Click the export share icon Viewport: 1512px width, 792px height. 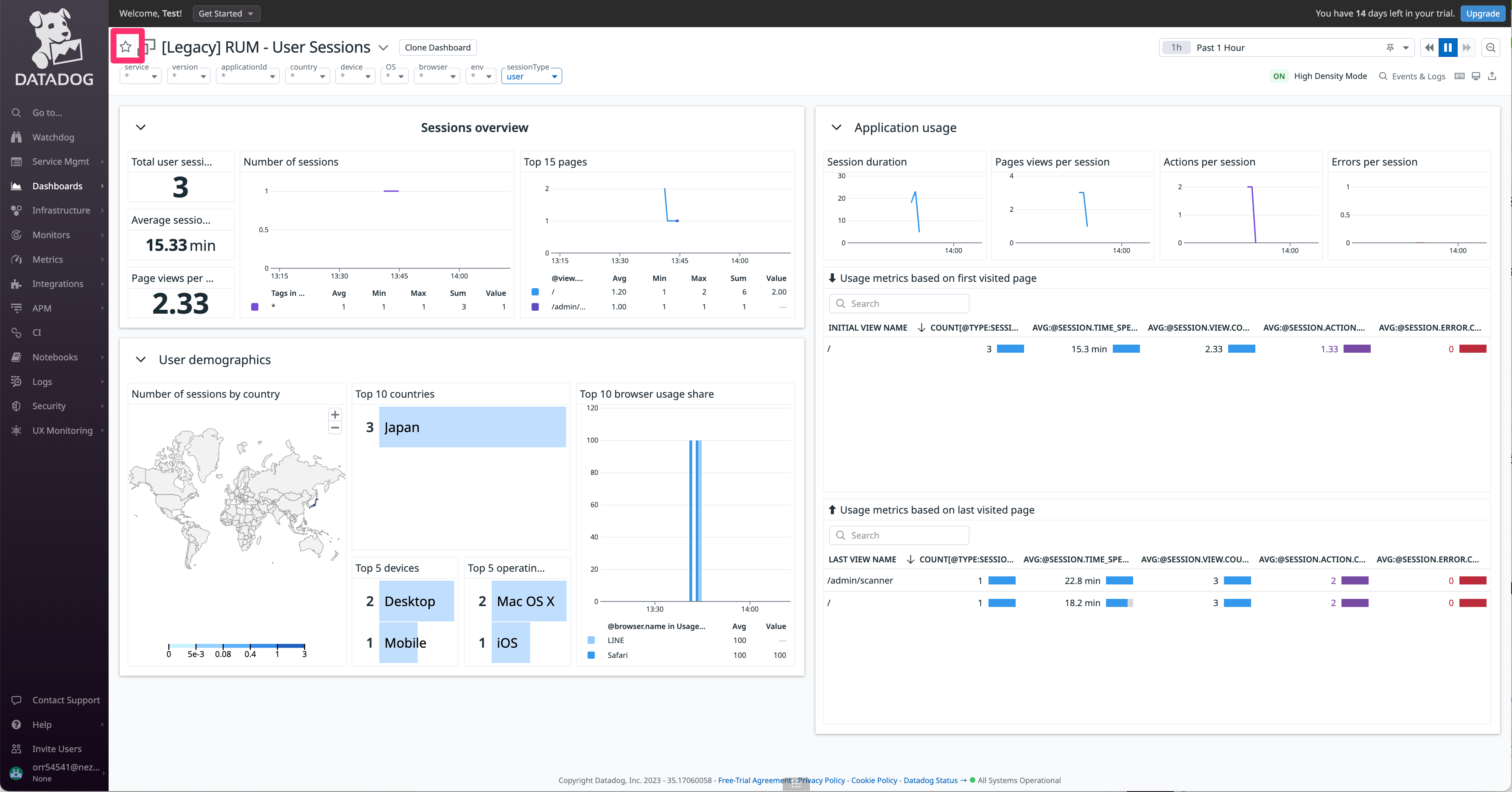(1492, 76)
